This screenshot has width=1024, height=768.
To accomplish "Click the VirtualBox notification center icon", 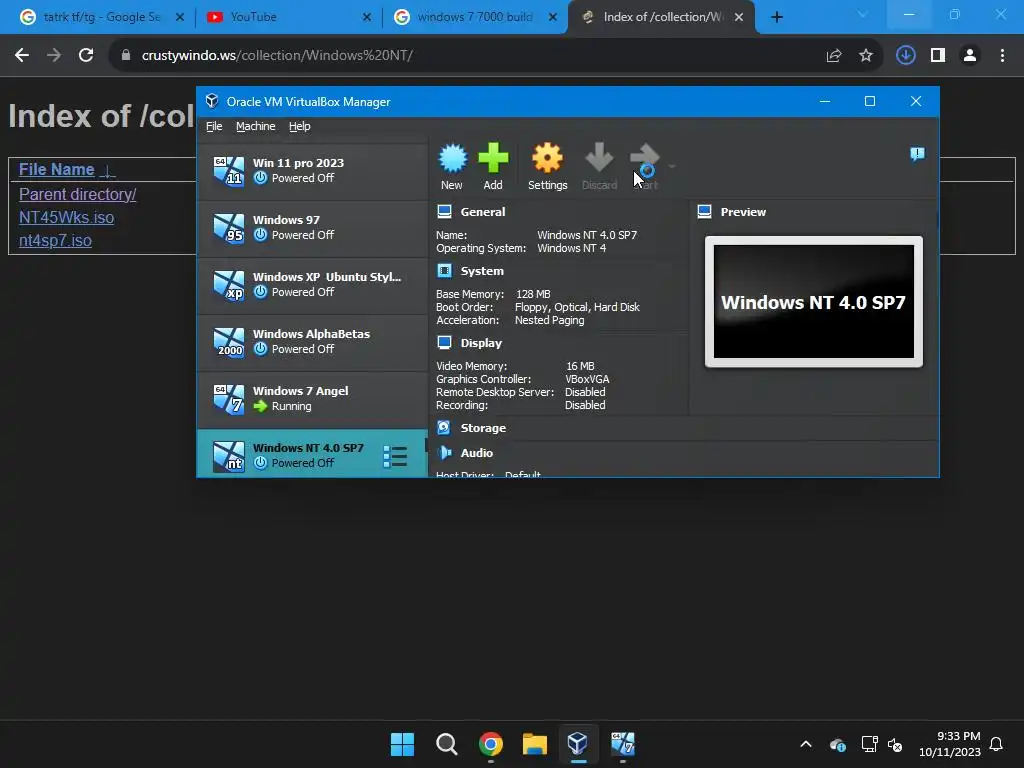I will [x=917, y=154].
